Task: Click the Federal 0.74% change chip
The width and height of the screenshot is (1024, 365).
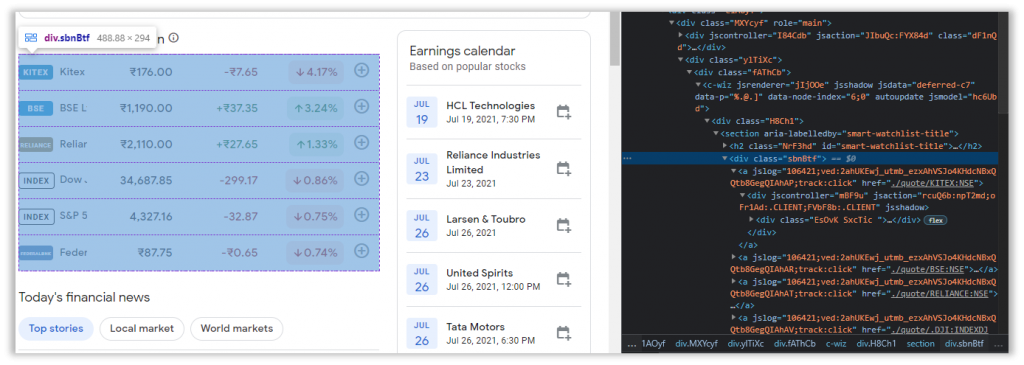Action: (x=316, y=252)
